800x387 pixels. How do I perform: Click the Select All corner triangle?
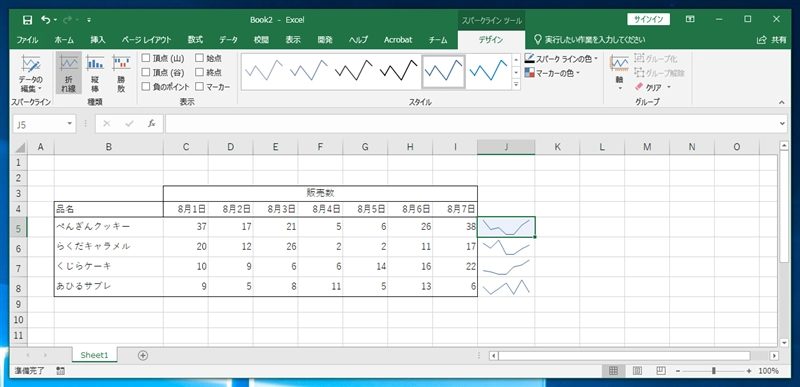tap(19, 147)
